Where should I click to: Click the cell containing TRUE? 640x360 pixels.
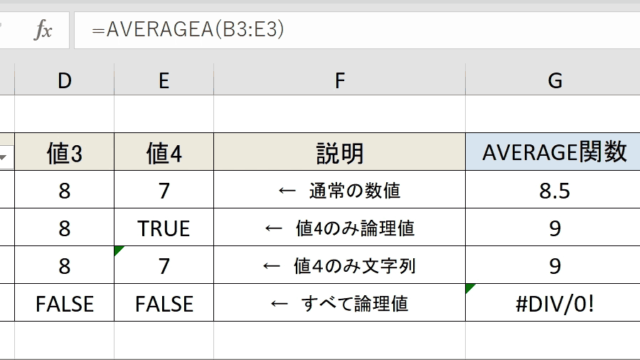(x=164, y=228)
